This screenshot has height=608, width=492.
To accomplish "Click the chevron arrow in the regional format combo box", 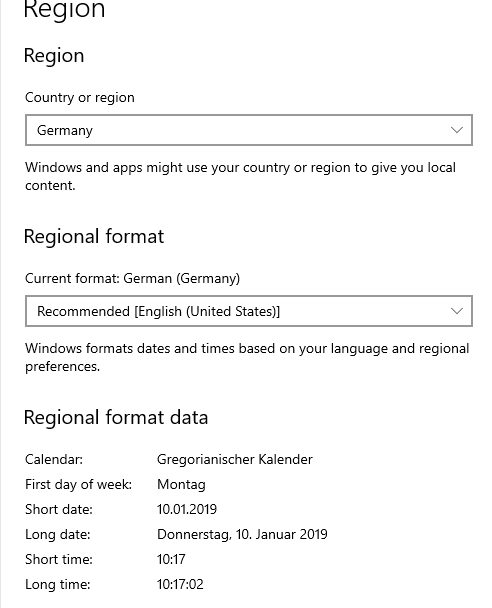I will tap(457, 311).
